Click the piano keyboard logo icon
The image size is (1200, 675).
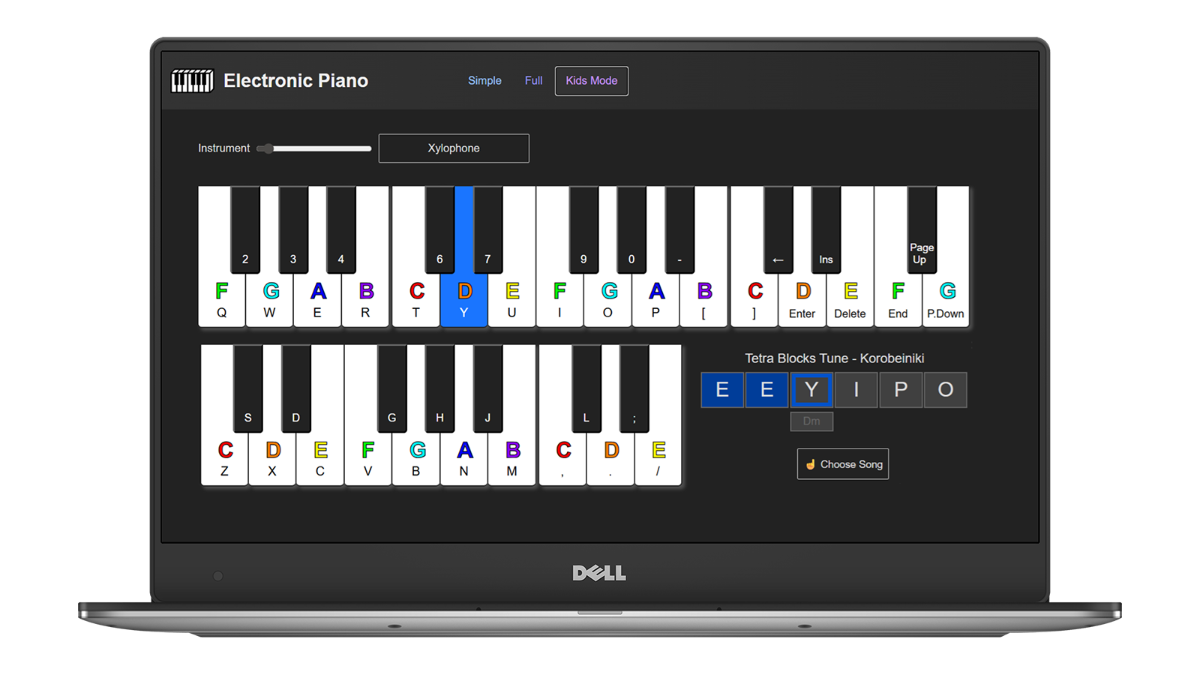(x=194, y=80)
